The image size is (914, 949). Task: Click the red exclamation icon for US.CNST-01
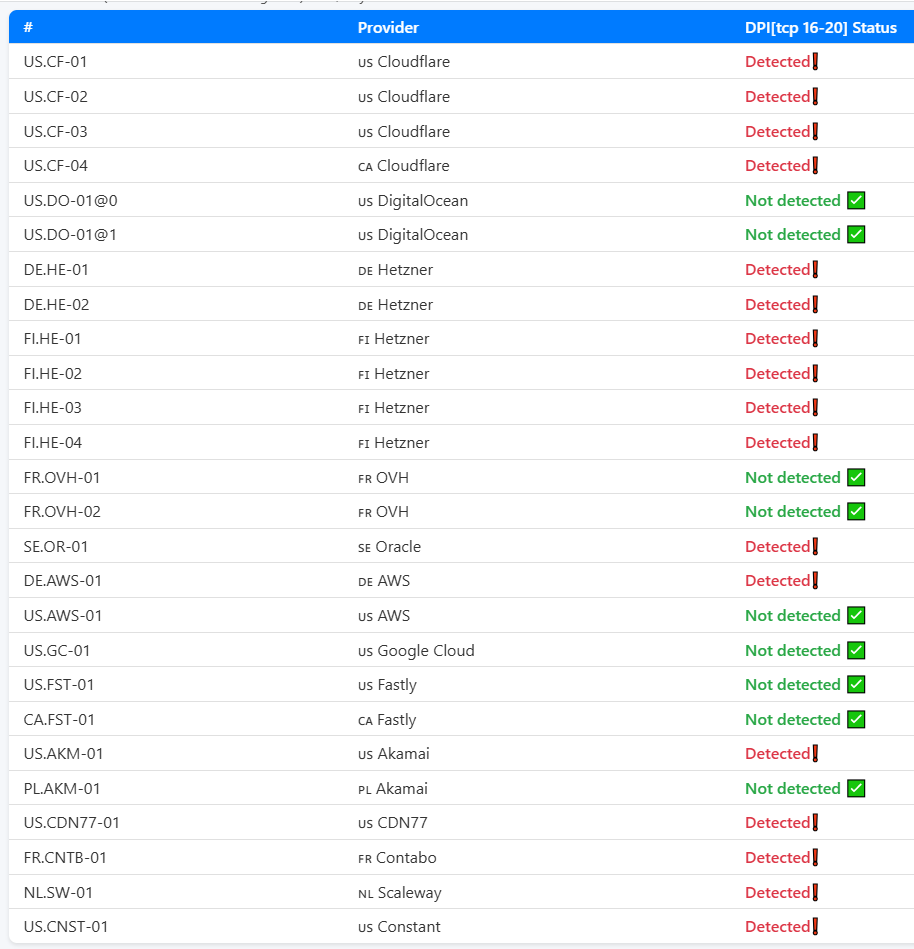tap(815, 926)
